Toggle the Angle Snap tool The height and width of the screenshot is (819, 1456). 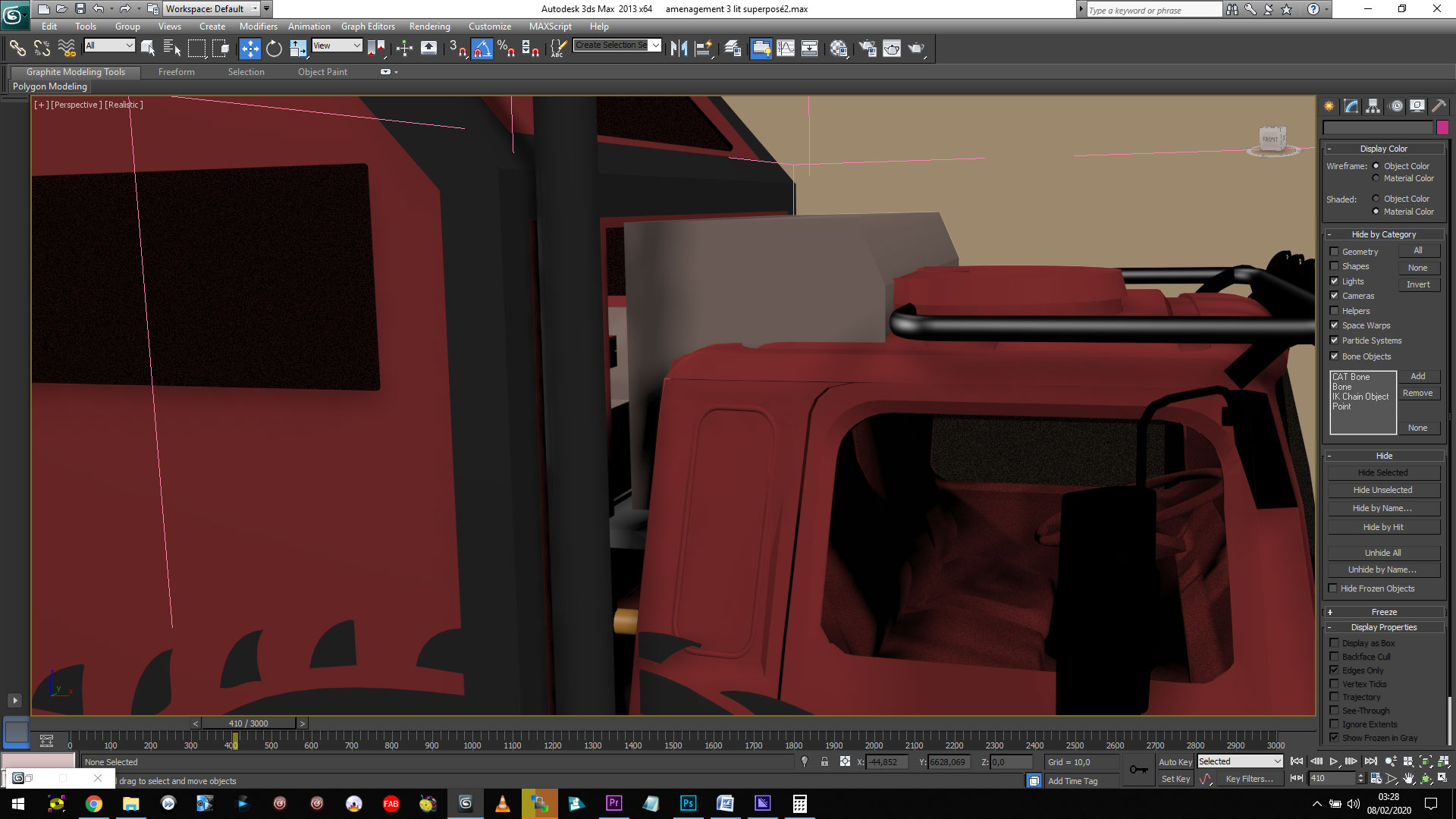[482, 49]
